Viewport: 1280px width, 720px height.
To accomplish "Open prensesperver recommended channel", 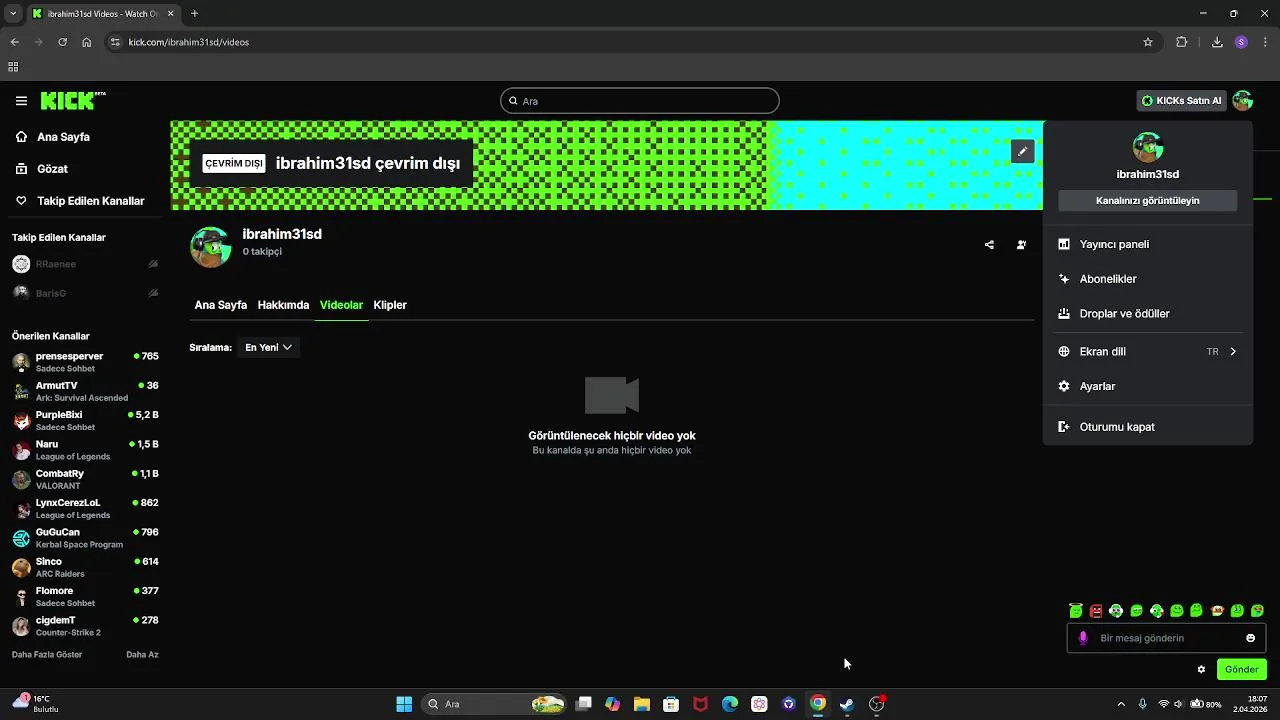I will coord(85,362).
